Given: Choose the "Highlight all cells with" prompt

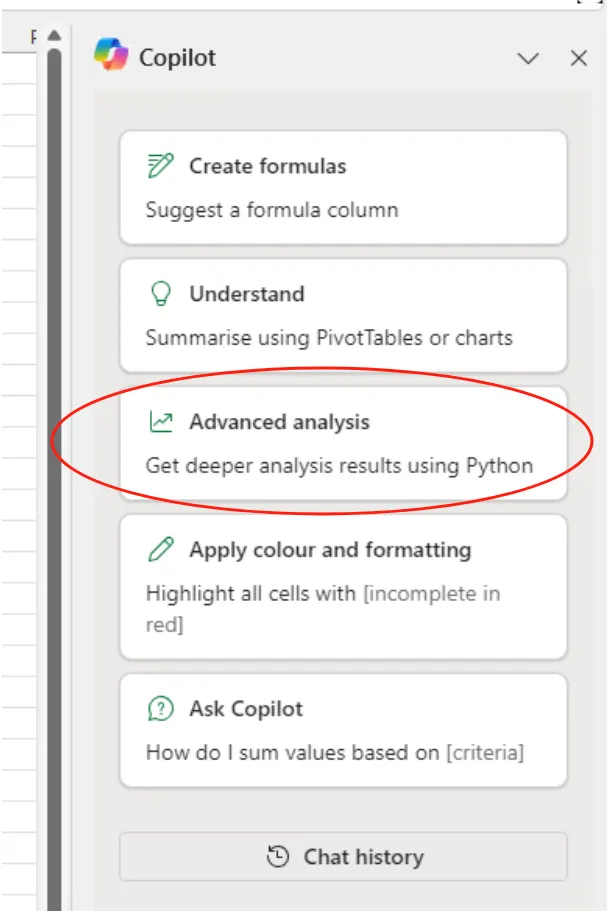Looking at the screenshot, I should pyautogui.click(x=251, y=594).
